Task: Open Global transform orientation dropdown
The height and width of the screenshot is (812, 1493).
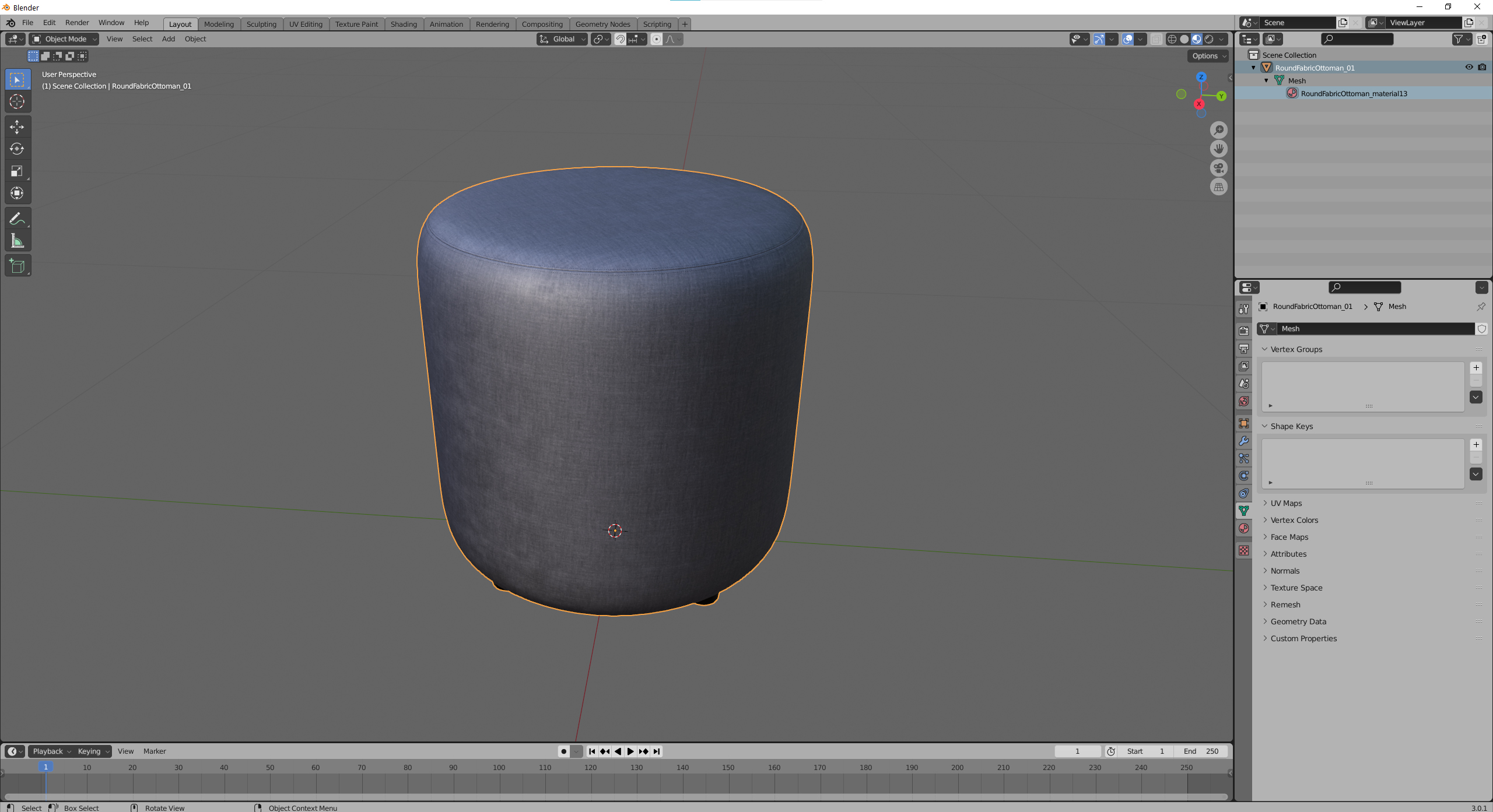Action: point(562,39)
